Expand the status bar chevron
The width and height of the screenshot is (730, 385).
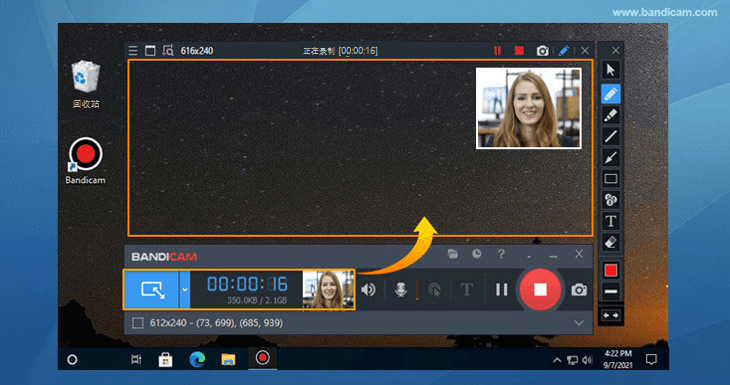579,323
